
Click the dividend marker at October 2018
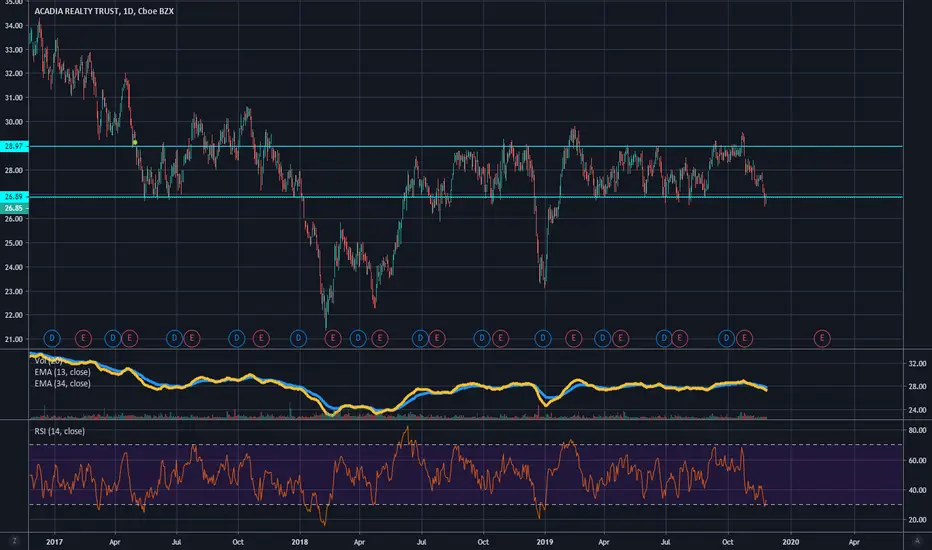pos(482,338)
